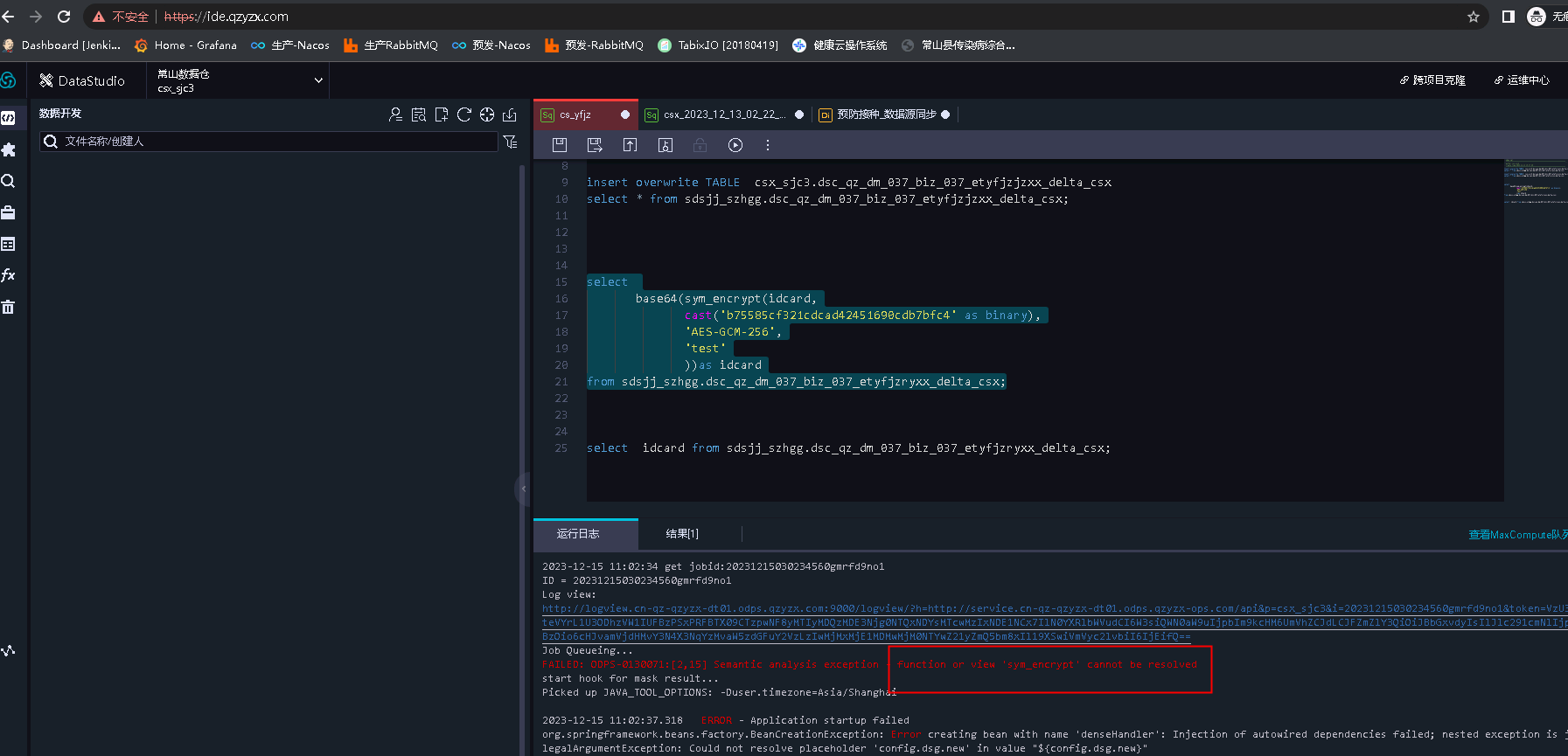Close the csx_2023_12_13 tab via its dot
Viewport: 1568px width, 756px height.
pos(799,114)
